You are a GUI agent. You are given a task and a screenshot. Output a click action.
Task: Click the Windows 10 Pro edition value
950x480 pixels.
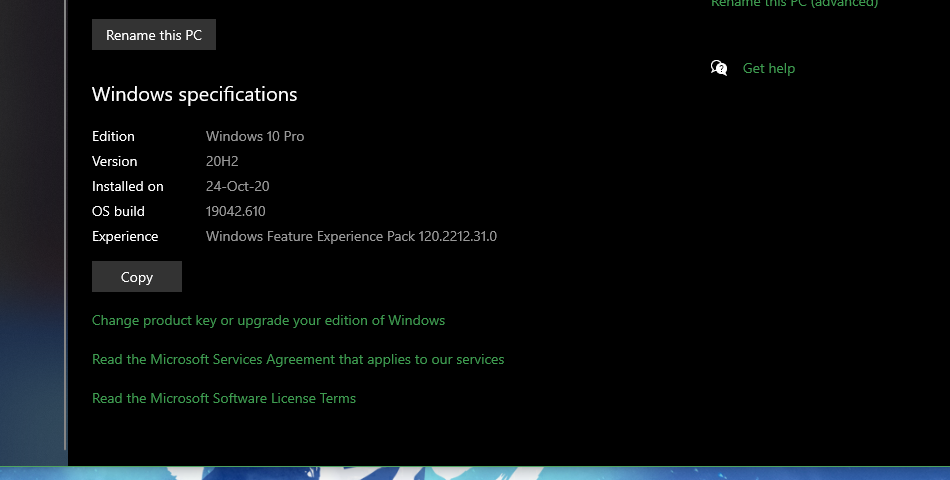(255, 136)
